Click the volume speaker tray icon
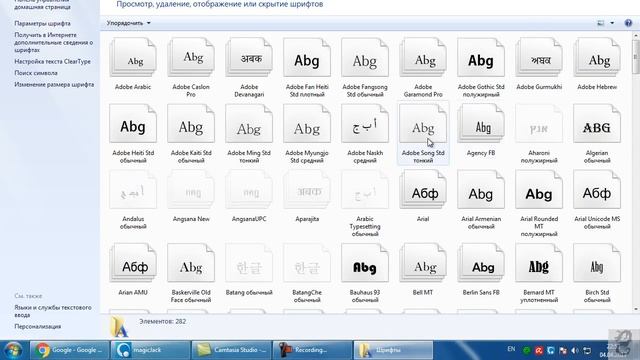This screenshot has width=640, height=360. pyautogui.click(x=575, y=351)
